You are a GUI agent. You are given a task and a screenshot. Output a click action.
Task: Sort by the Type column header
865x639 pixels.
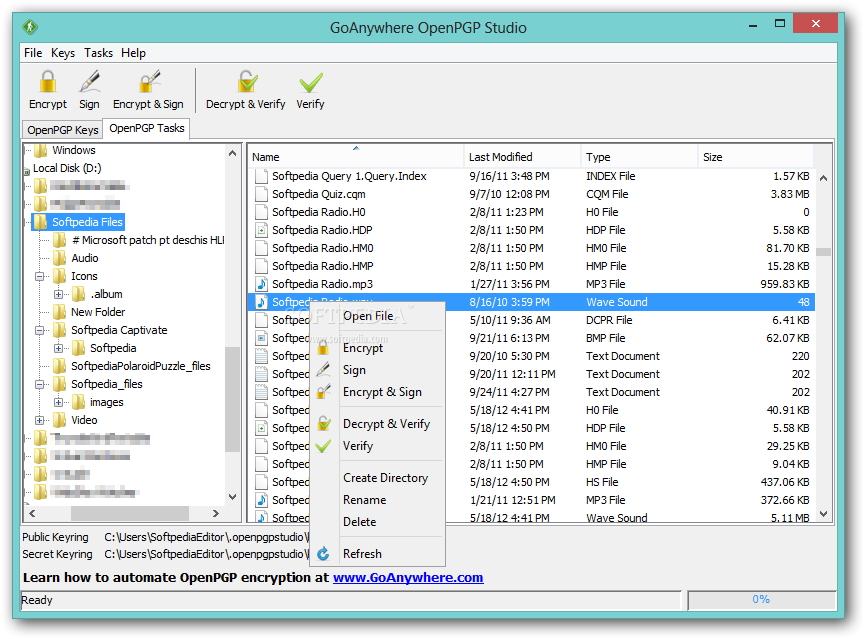tap(639, 157)
